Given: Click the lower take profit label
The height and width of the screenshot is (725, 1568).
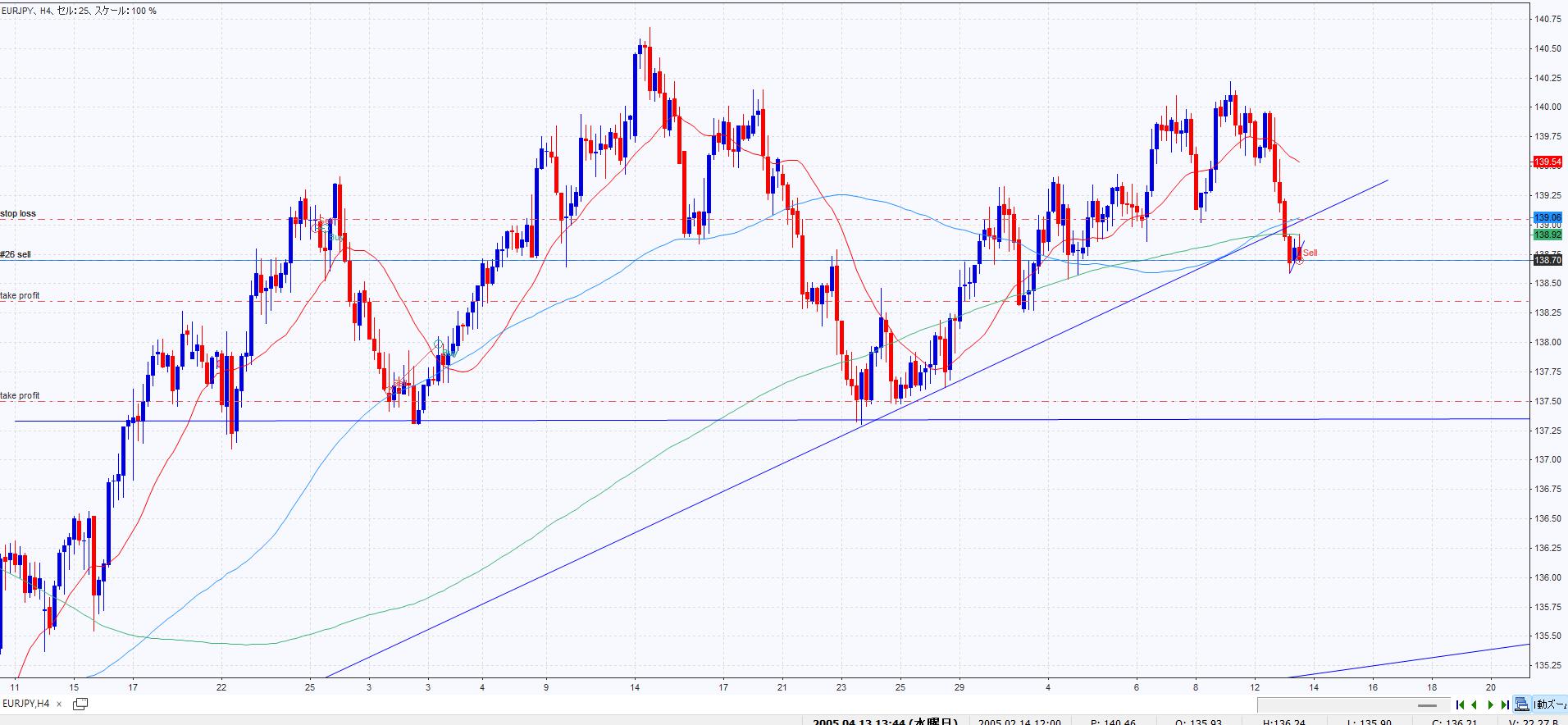Looking at the screenshot, I should point(20,395).
